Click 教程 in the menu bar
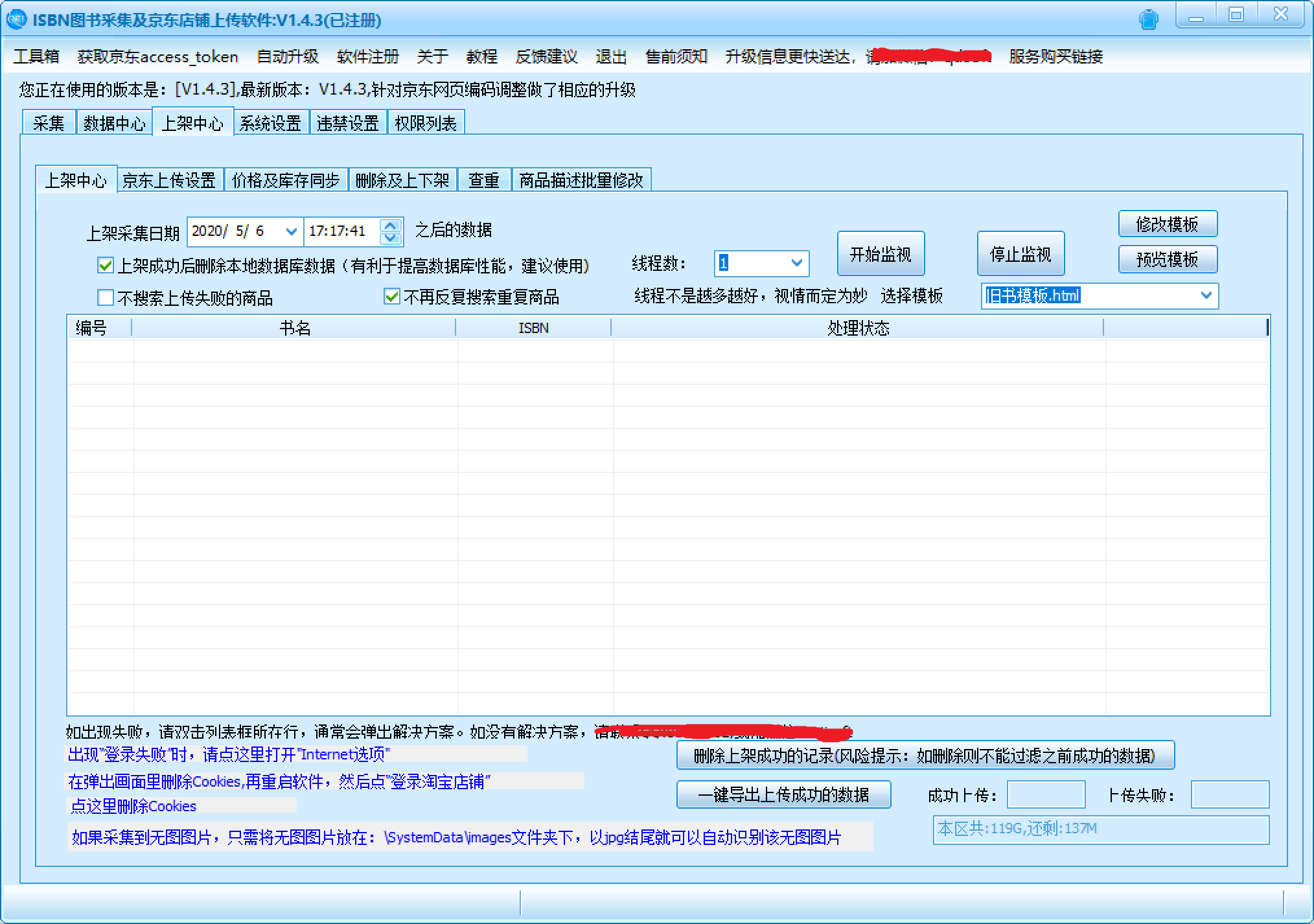The height and width of the screenshot is (924, 1314). [x=481, y=57]
